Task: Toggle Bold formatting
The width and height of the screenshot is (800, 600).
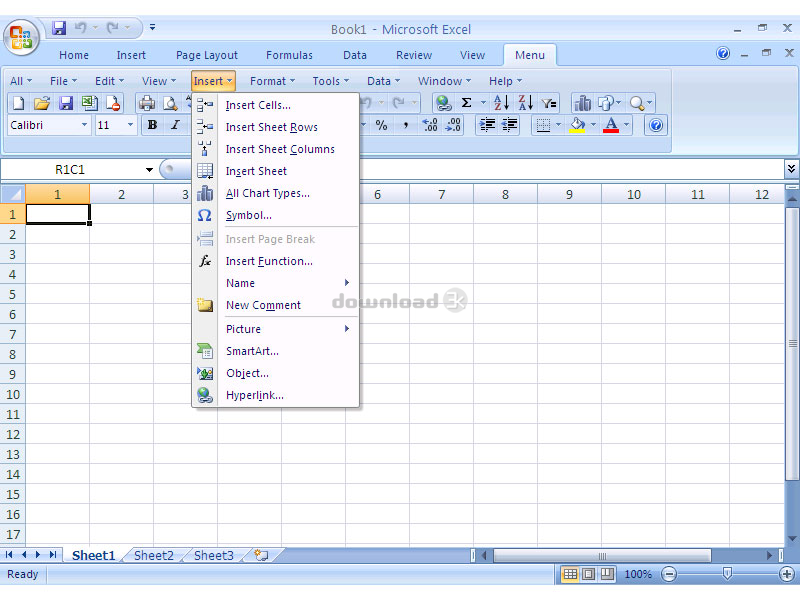Action: (x=152, y=125)
